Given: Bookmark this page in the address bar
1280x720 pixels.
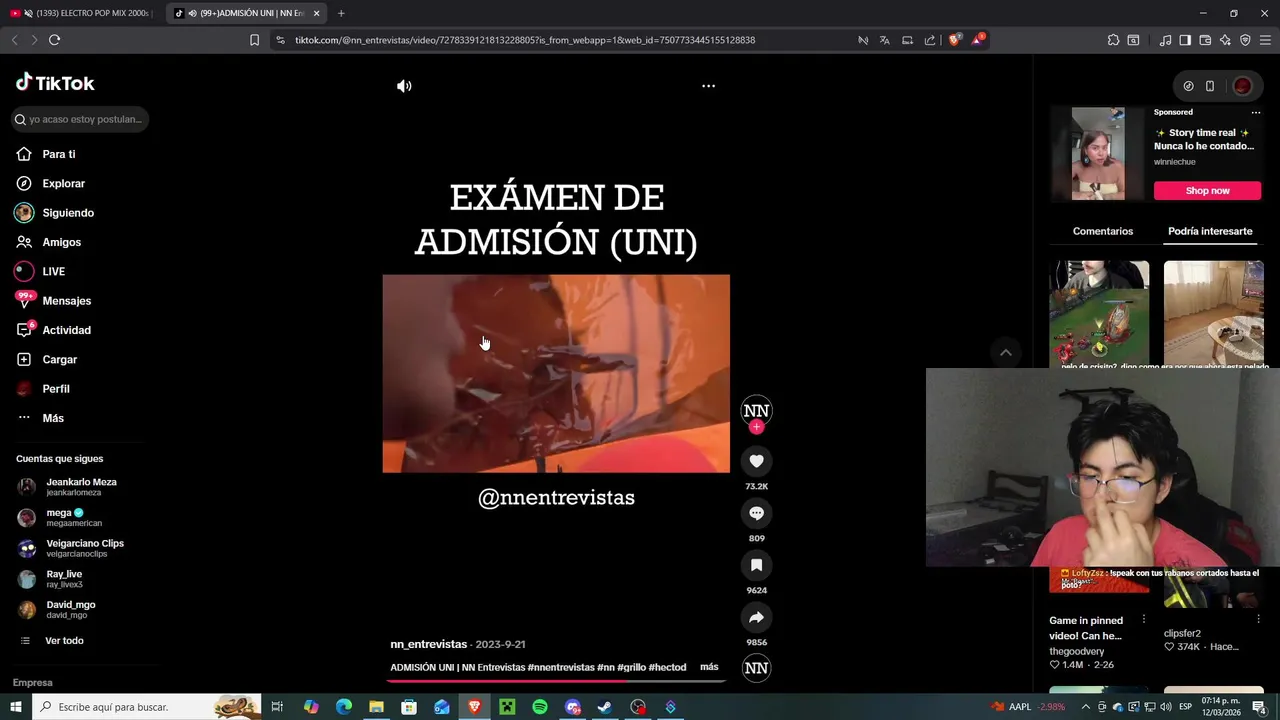Looking at the screenshot, I should tap(254, 40).
